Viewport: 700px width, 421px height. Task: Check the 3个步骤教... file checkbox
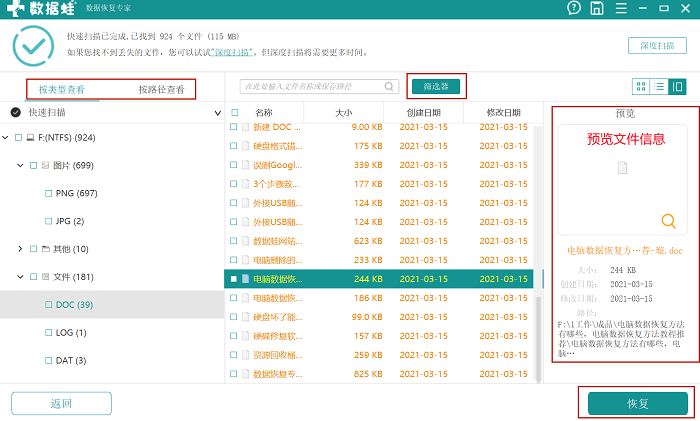click(x=233, y=184)
